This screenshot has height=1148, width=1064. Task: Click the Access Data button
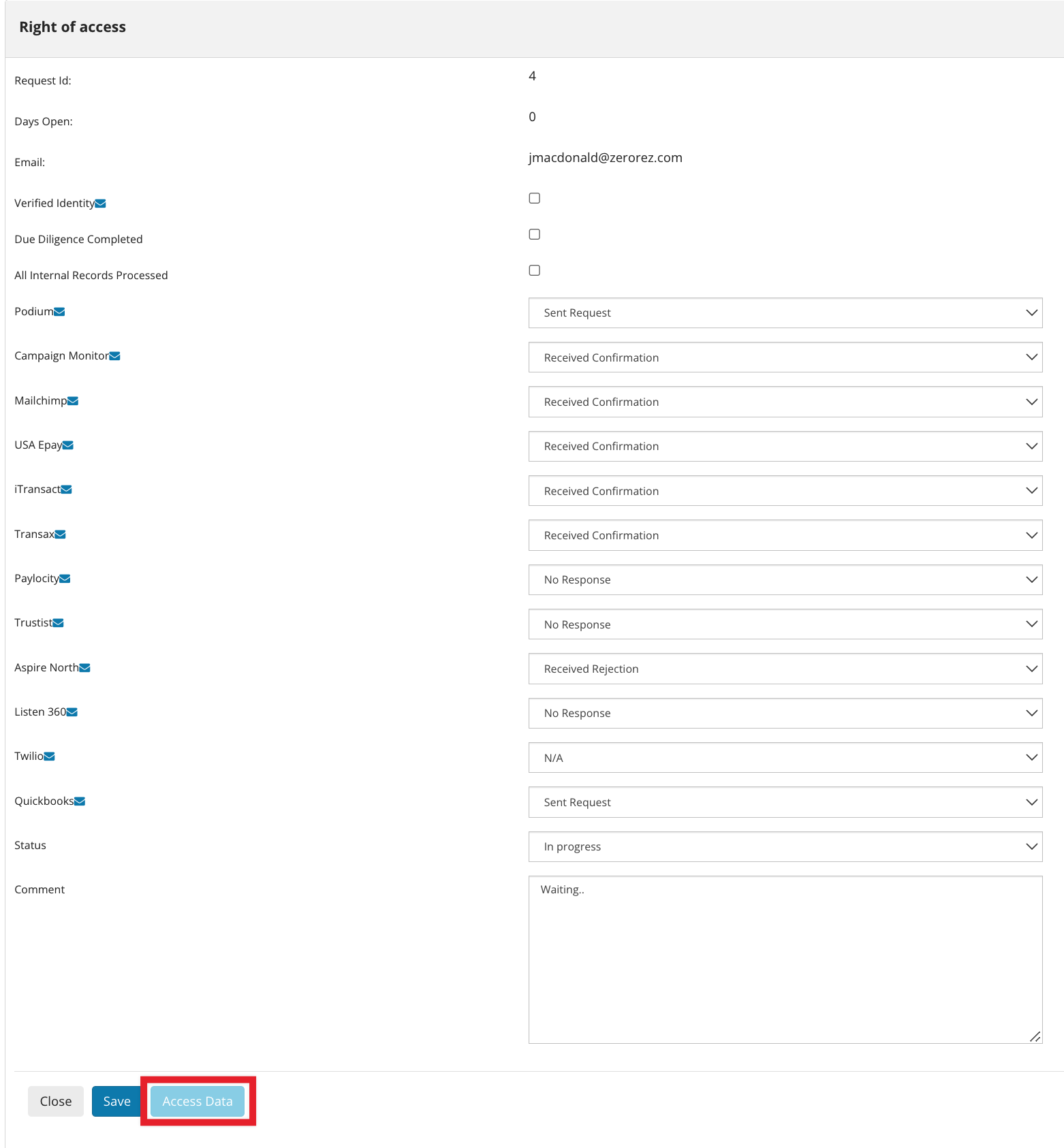click(198, 1101)
